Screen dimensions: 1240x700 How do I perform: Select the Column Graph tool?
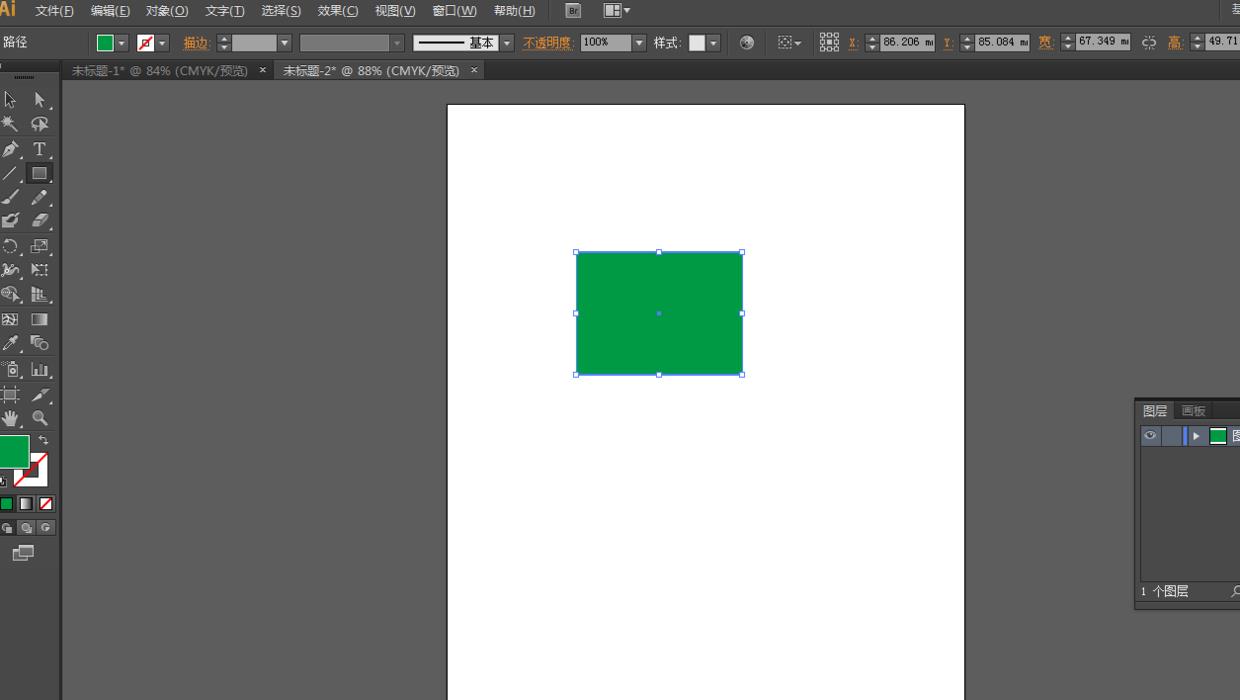click(x=39, y=370)
